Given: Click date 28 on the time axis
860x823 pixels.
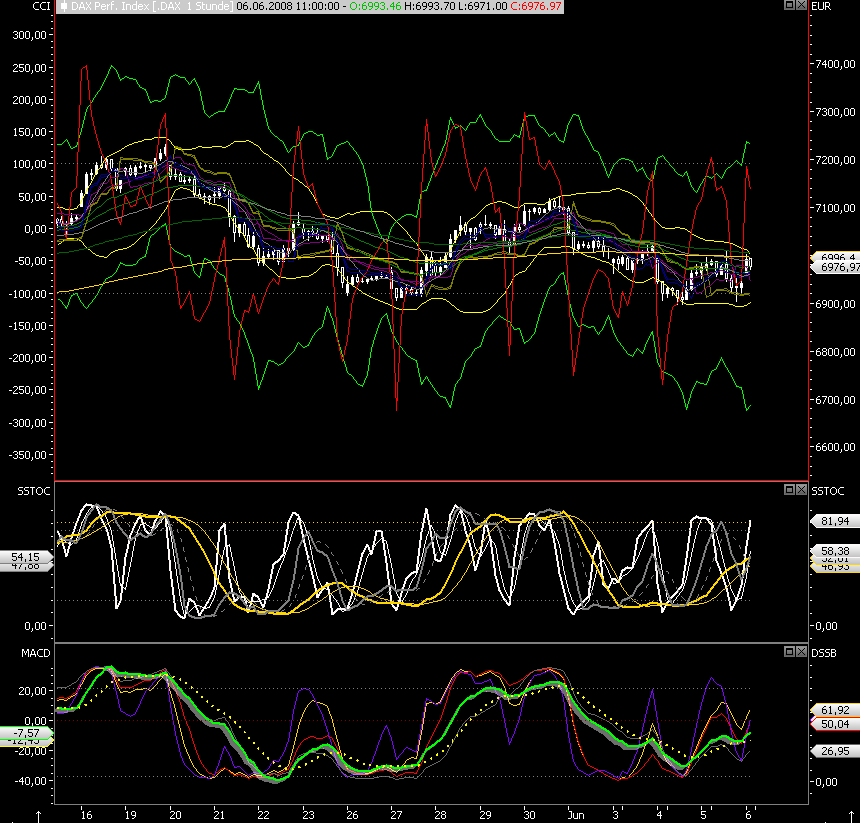Looking at the screenshot, I should point(440,815).
